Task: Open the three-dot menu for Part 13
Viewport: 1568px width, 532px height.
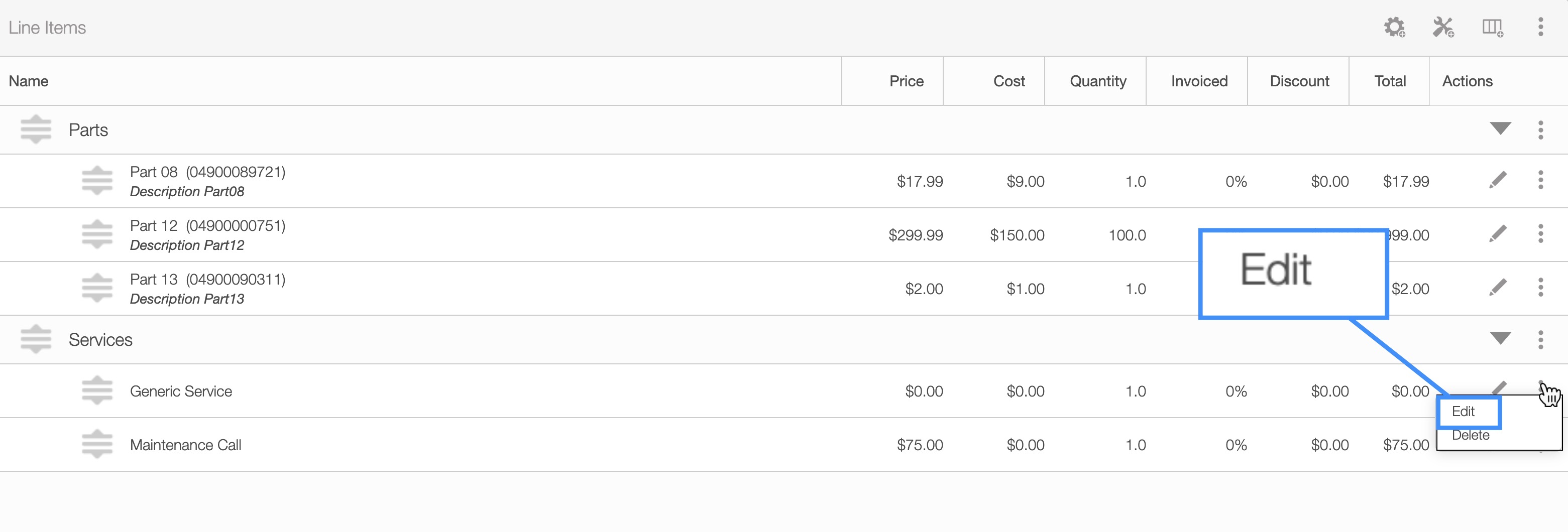Action: [x=1540, y=288]
